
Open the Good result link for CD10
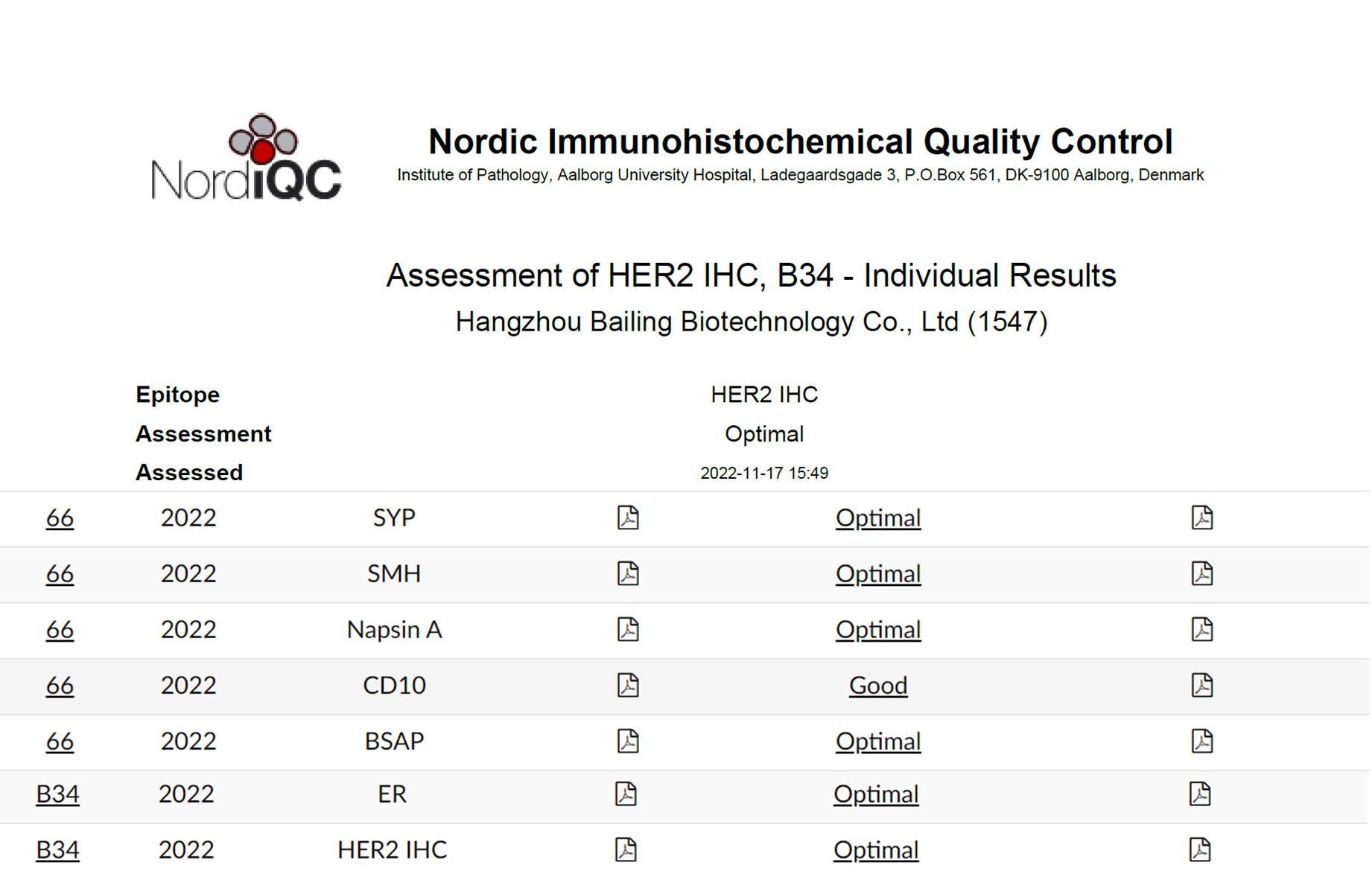[x=877, y=685]
